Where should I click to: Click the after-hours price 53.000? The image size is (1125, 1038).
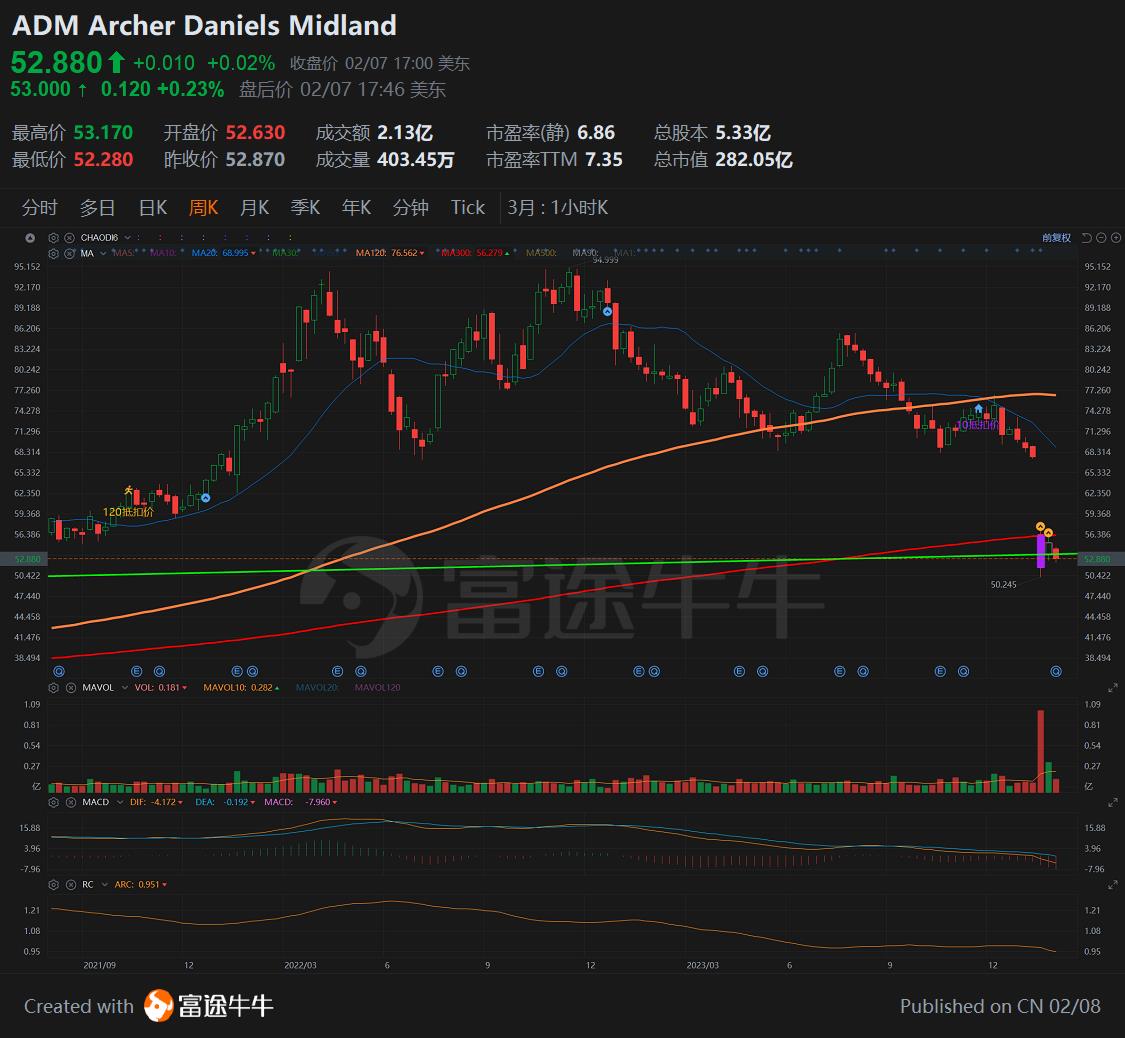[40, 89]
